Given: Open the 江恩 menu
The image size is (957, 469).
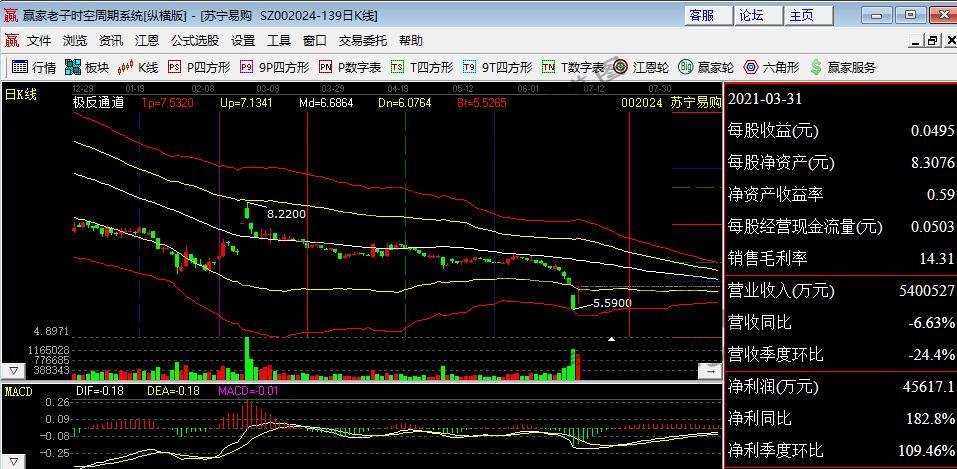Looking at the screenshot, I should [x=147, y=41].
